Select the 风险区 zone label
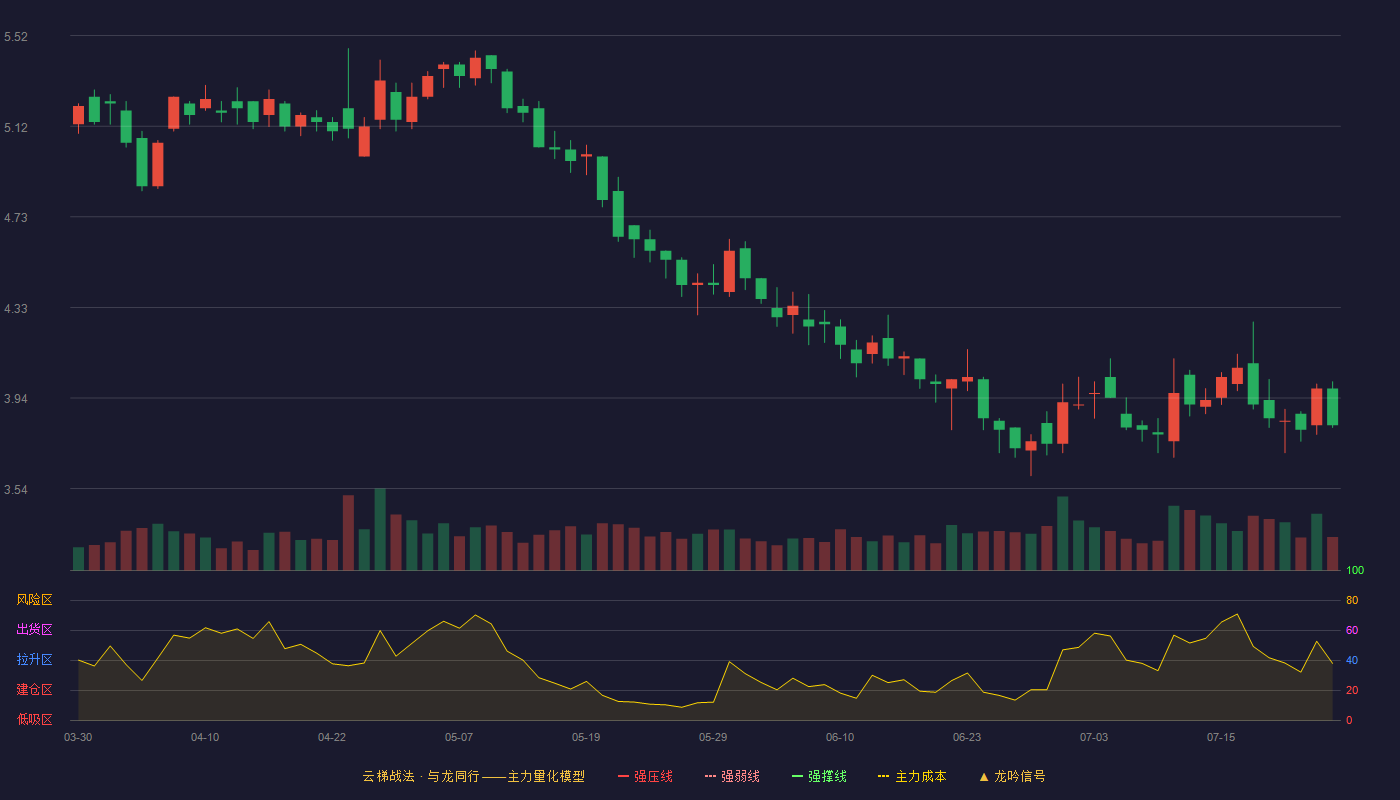The image size is (1400, 800). [x=34, y=600]
